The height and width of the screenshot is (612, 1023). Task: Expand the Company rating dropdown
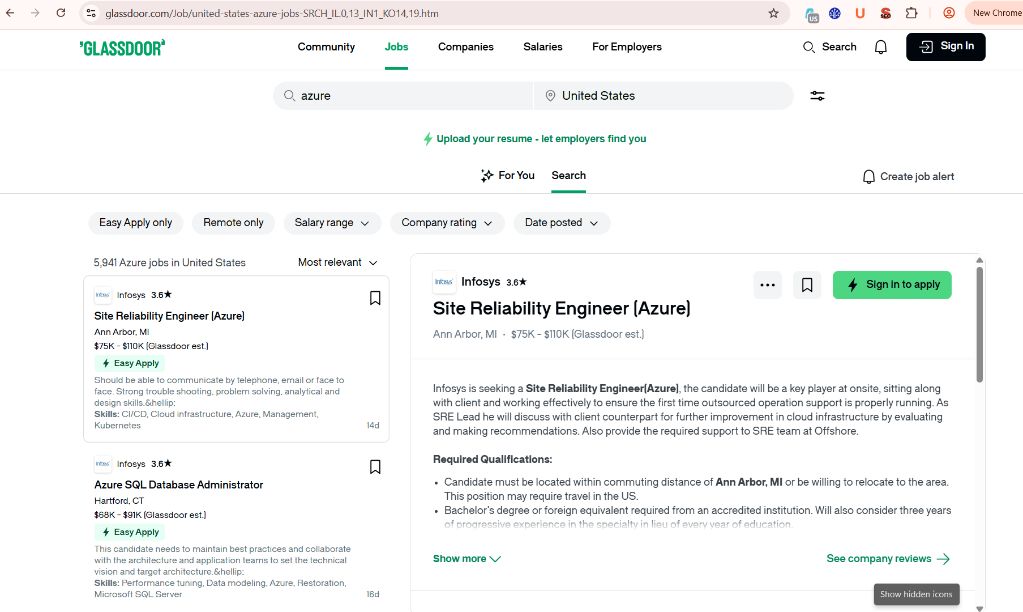coord(447,222)
